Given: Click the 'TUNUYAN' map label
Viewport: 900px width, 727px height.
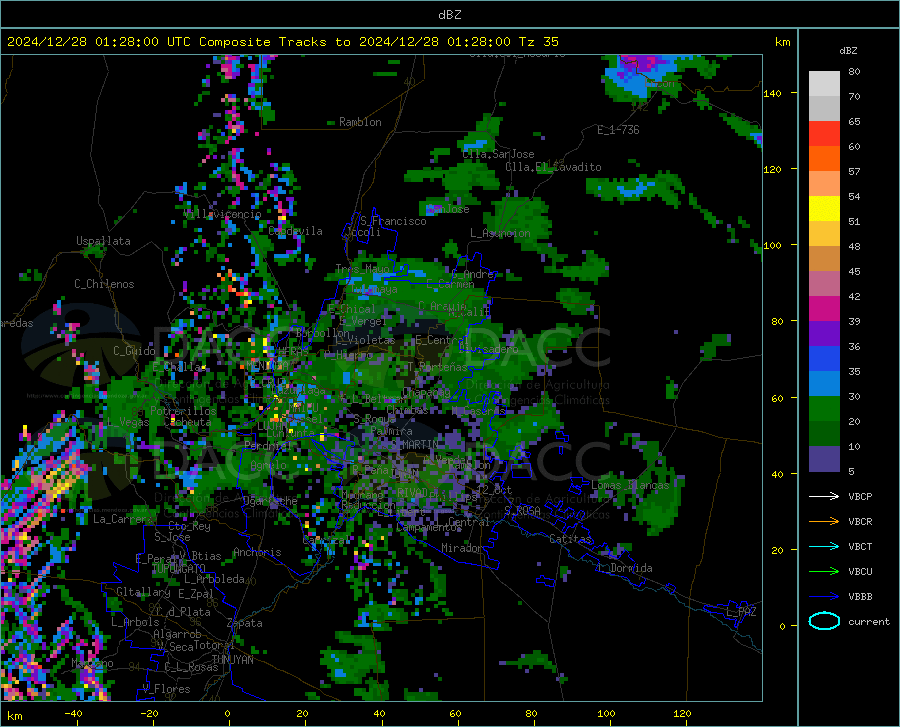Looking at the screenshot, I should pyautogui.click(x=232, y=660).
